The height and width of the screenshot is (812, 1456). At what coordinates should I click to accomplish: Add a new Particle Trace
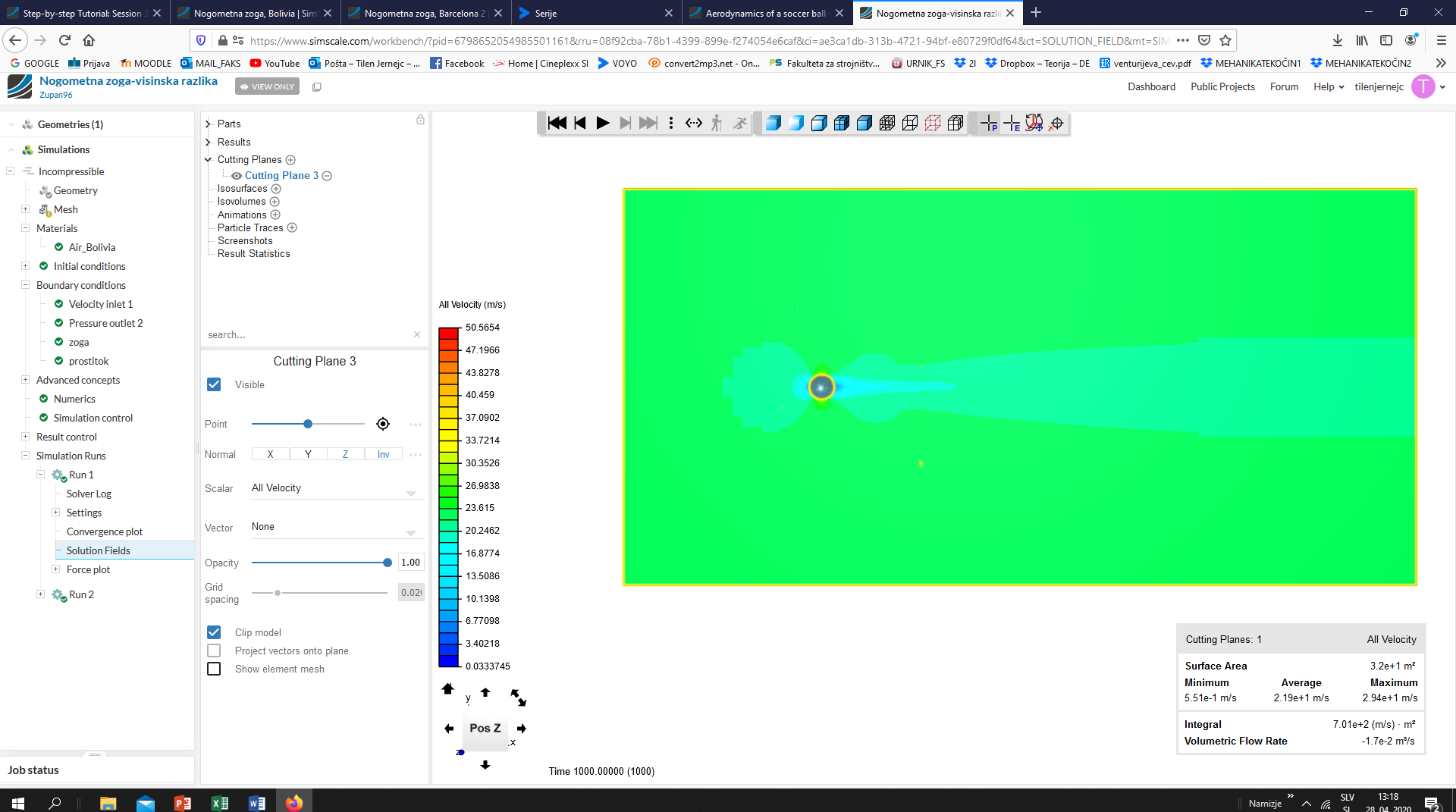tap(292, 227)
